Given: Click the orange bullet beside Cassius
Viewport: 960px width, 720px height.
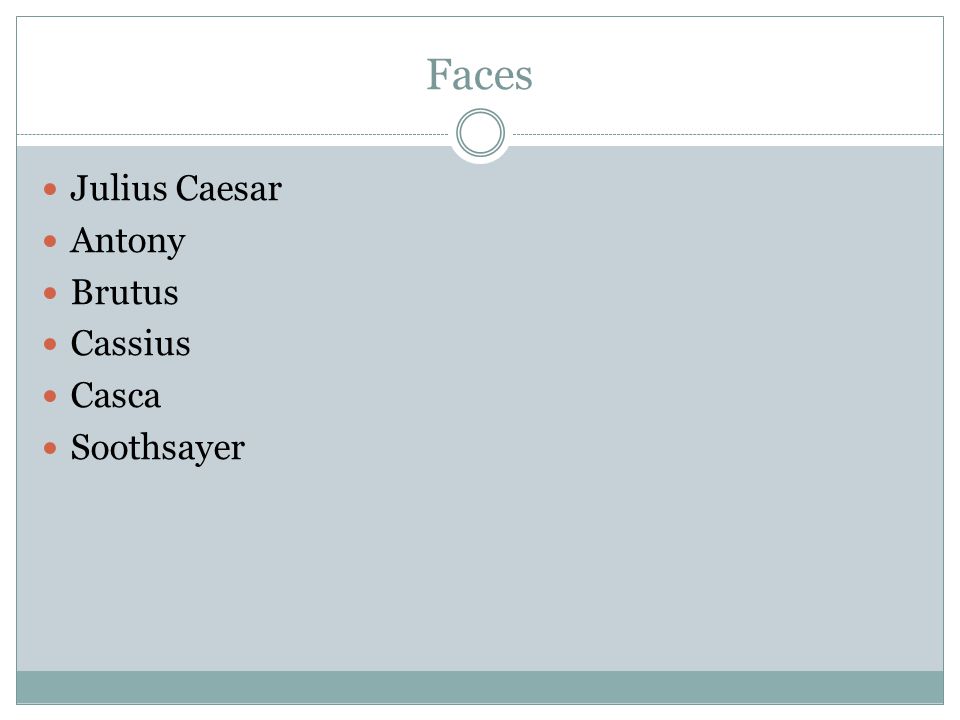Looking at the screenshot, I should pos(50,345).
